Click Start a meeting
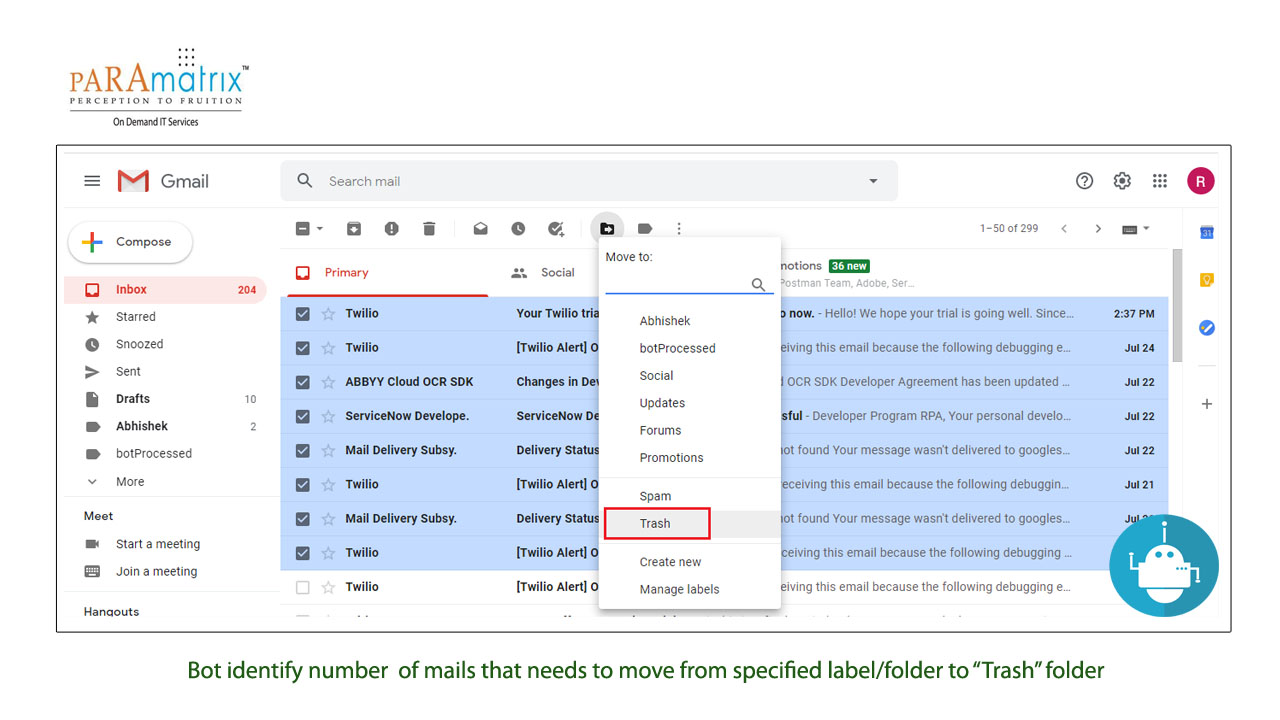The image size is (1280, 720). click(157, 544)
